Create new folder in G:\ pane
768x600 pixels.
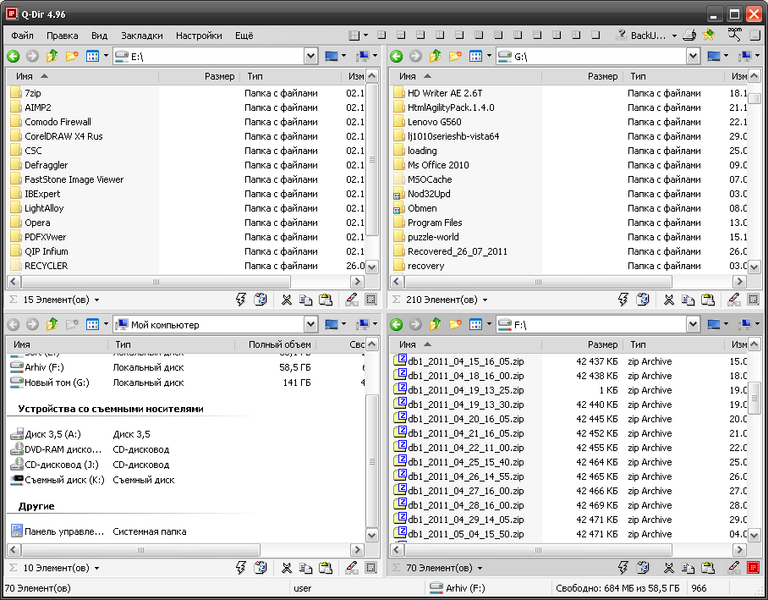(x=455, y=56)
